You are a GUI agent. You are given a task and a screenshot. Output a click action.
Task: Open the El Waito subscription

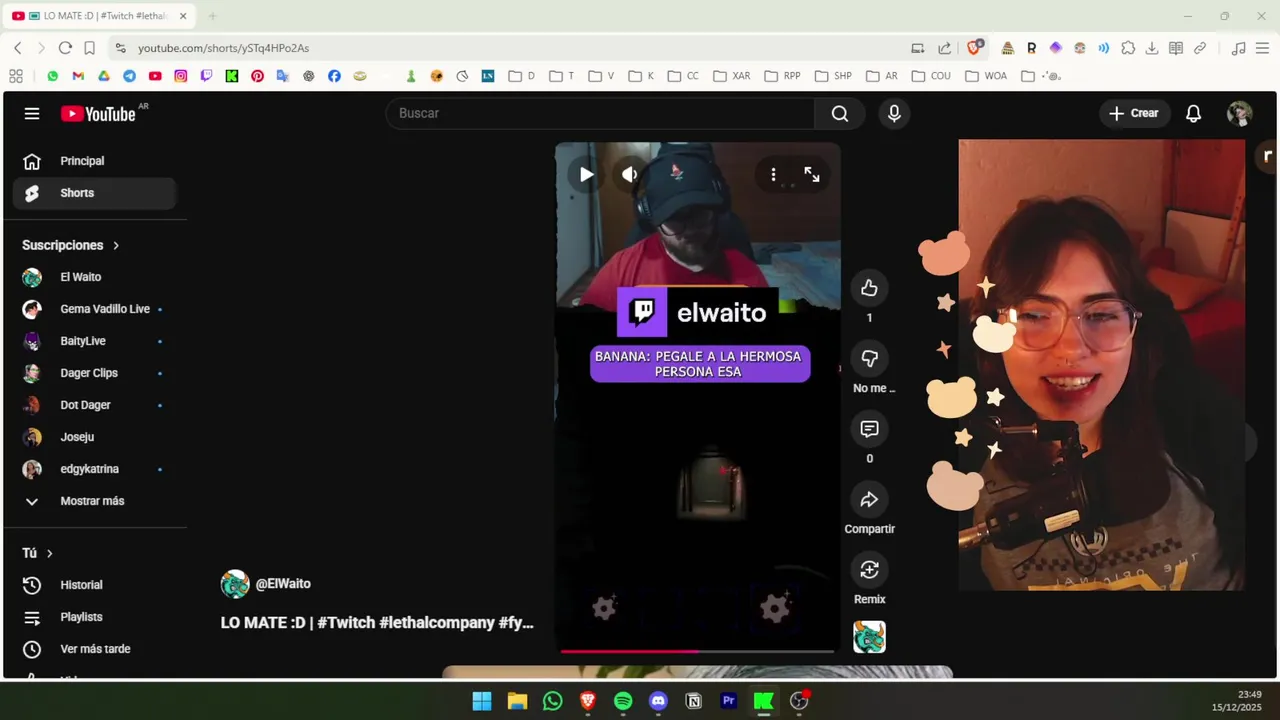click(x=95, y=277)
